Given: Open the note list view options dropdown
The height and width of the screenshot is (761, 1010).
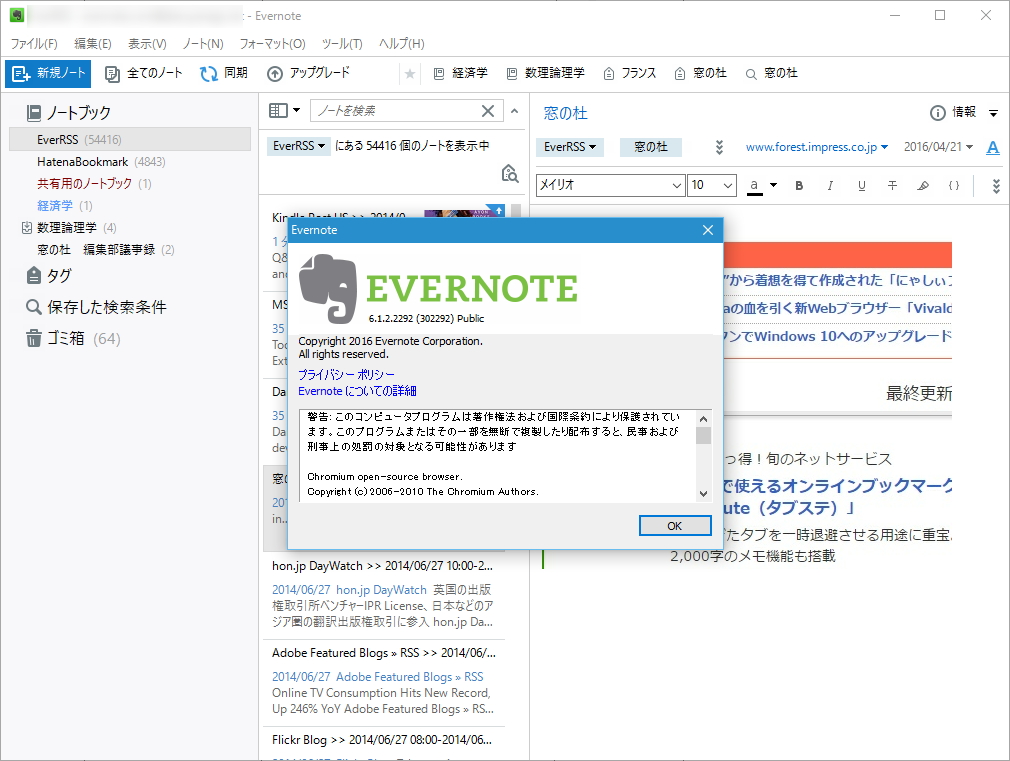Looking at the screenshot, I should 284,110.
